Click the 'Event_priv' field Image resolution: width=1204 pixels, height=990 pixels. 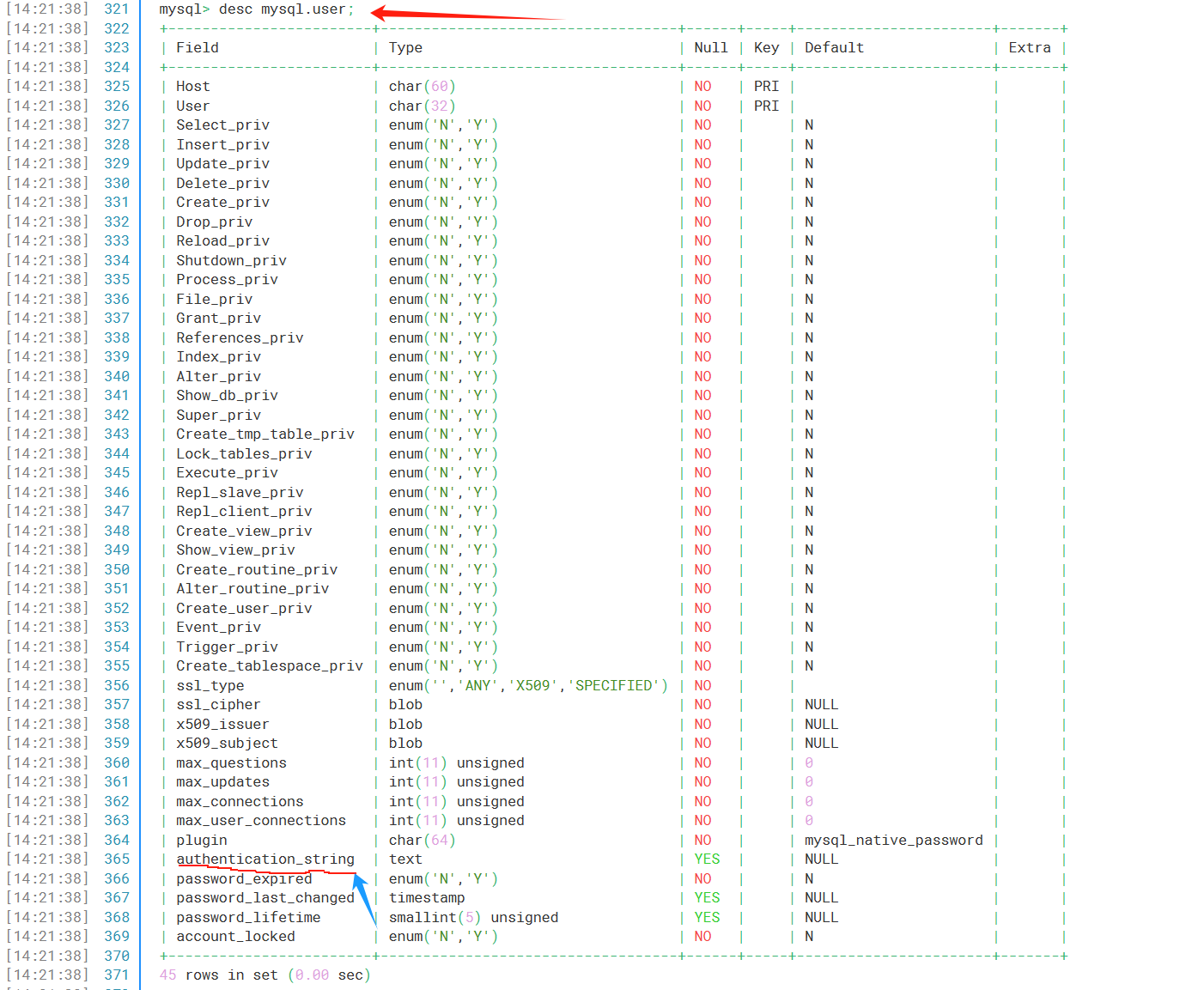[x=219, y=628]
